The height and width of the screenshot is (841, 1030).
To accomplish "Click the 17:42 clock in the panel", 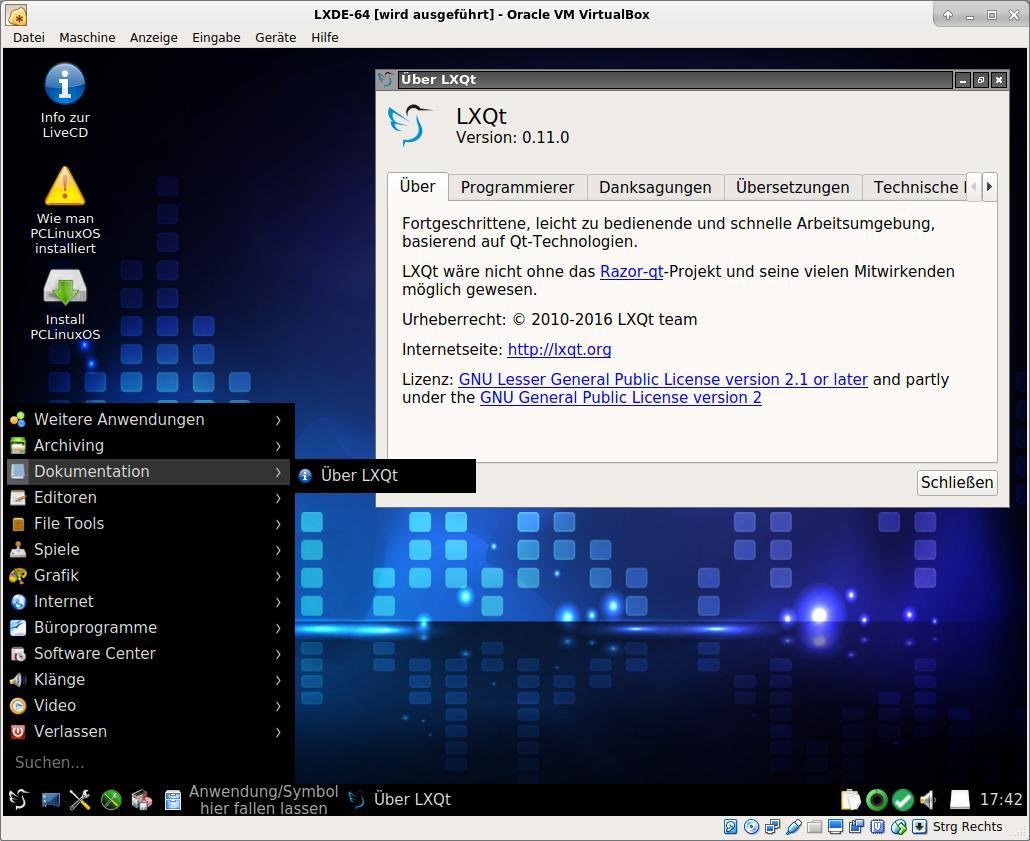I will (1000, 800).
